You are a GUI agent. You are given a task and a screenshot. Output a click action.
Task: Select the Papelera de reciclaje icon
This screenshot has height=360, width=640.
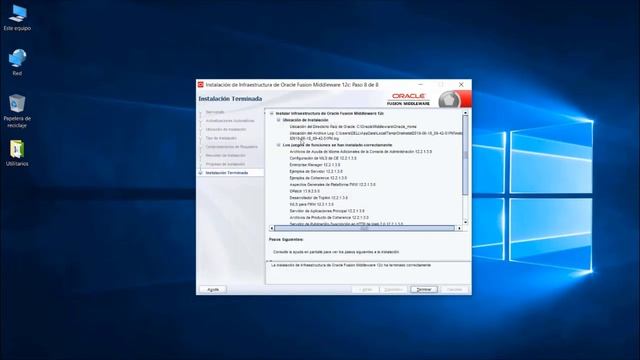coord(17,111)
